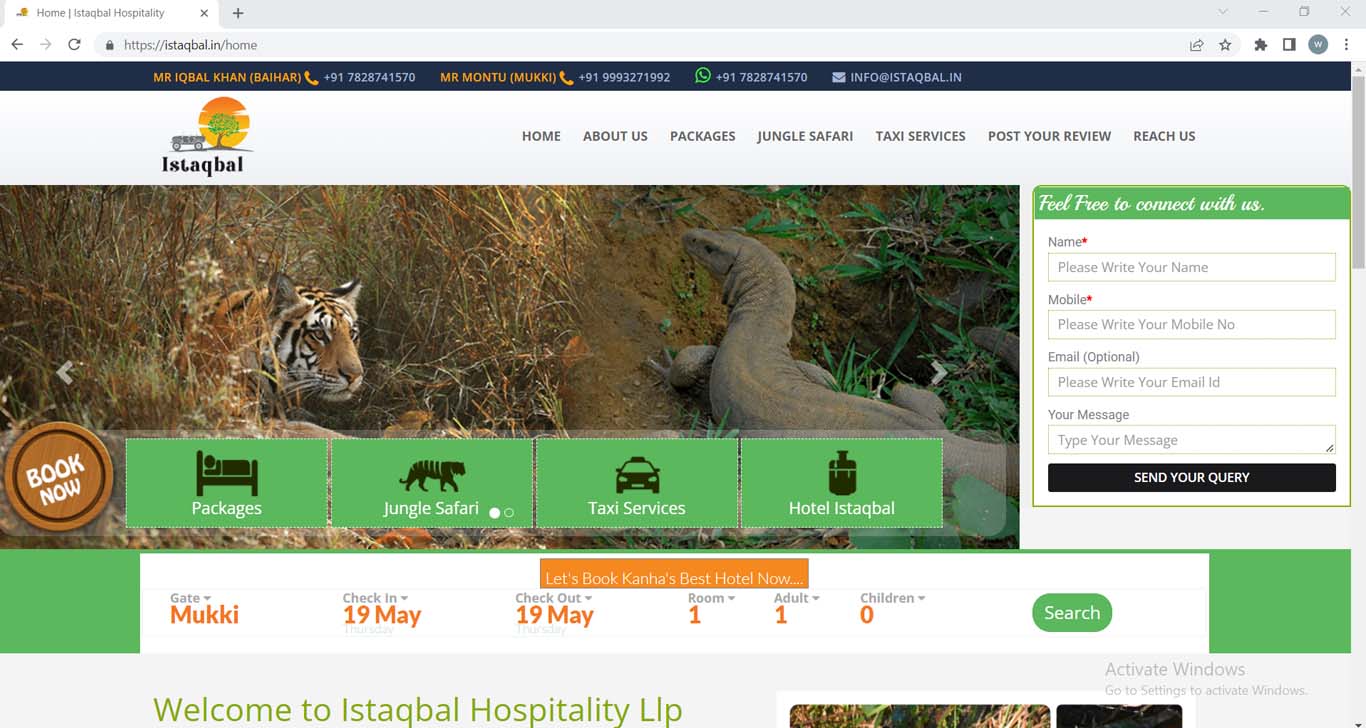Open Hotel Istaqbal tile with luggage icon

(x=841, y=482)
